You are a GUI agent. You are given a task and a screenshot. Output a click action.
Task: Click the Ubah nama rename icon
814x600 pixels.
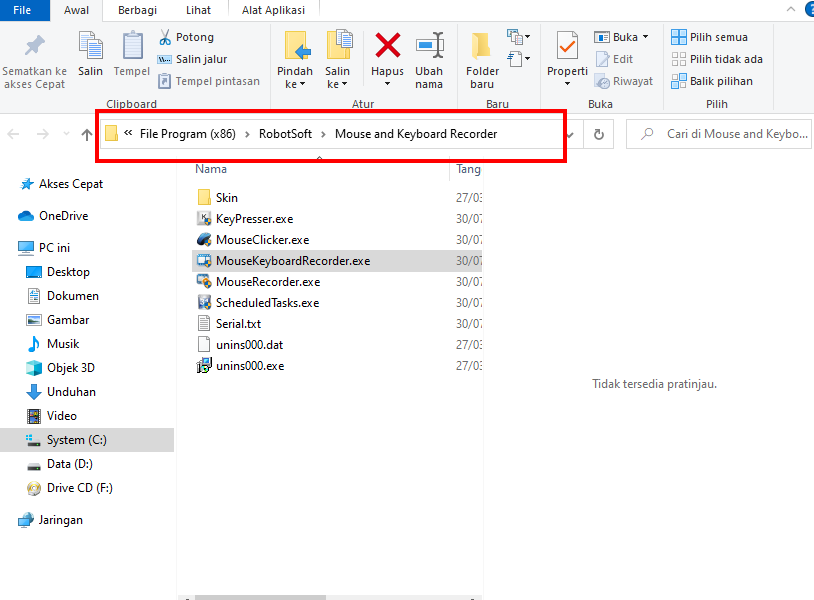click(429, 46)
